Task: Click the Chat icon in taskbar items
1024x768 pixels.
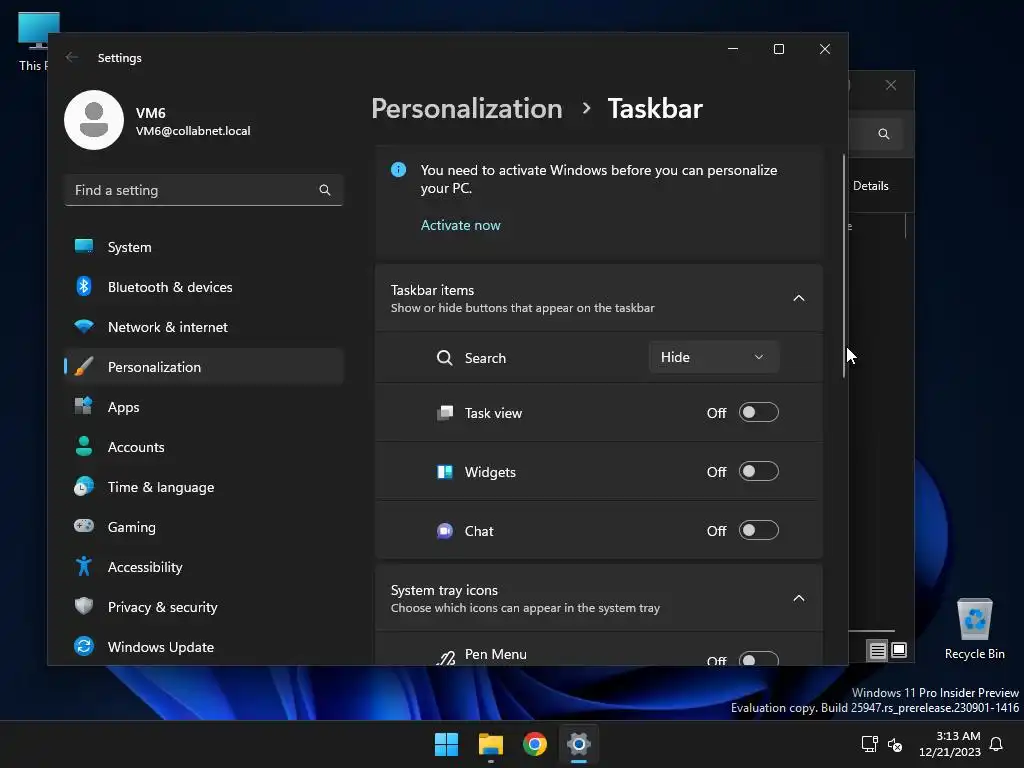Action: (x=445, y=531)
